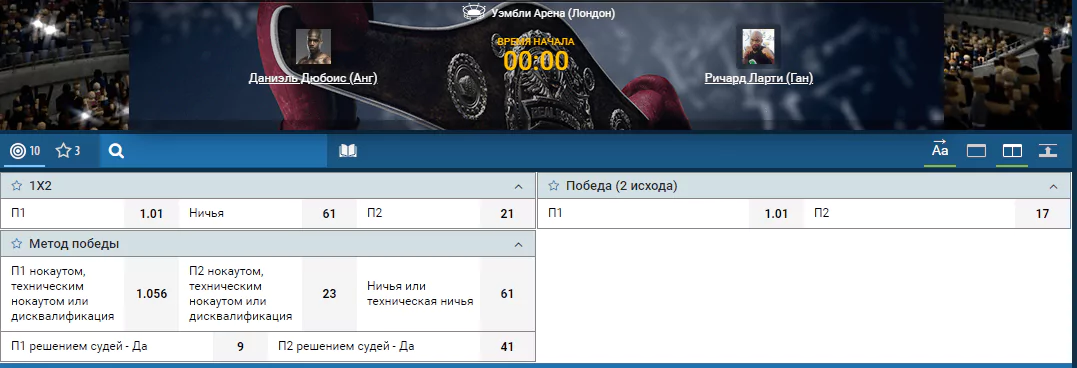The width and height of the screenshot is (1077, 368).
Task: Switch to single column layout icon
Action: [x=977, y=151]
